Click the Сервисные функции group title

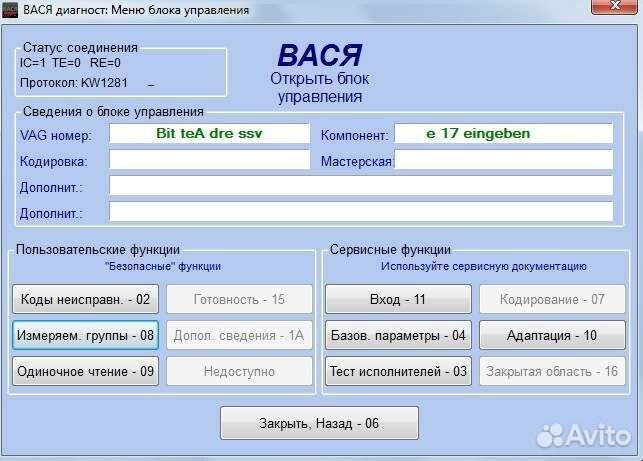[390, 249]
